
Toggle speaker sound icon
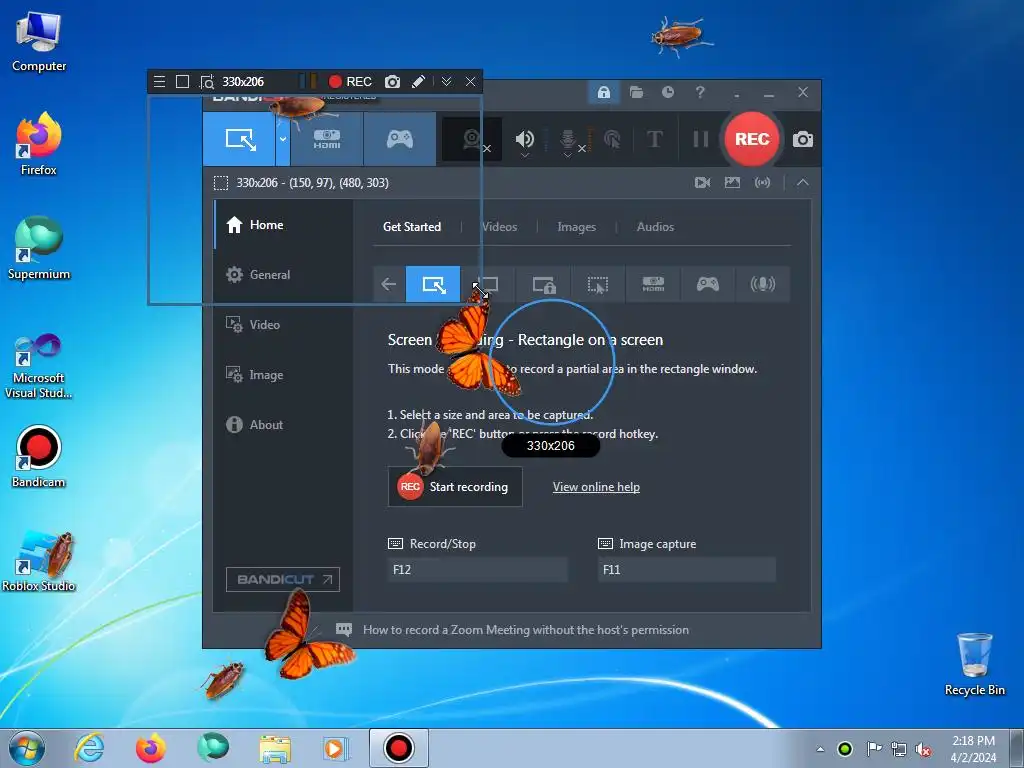pos(524,140)
